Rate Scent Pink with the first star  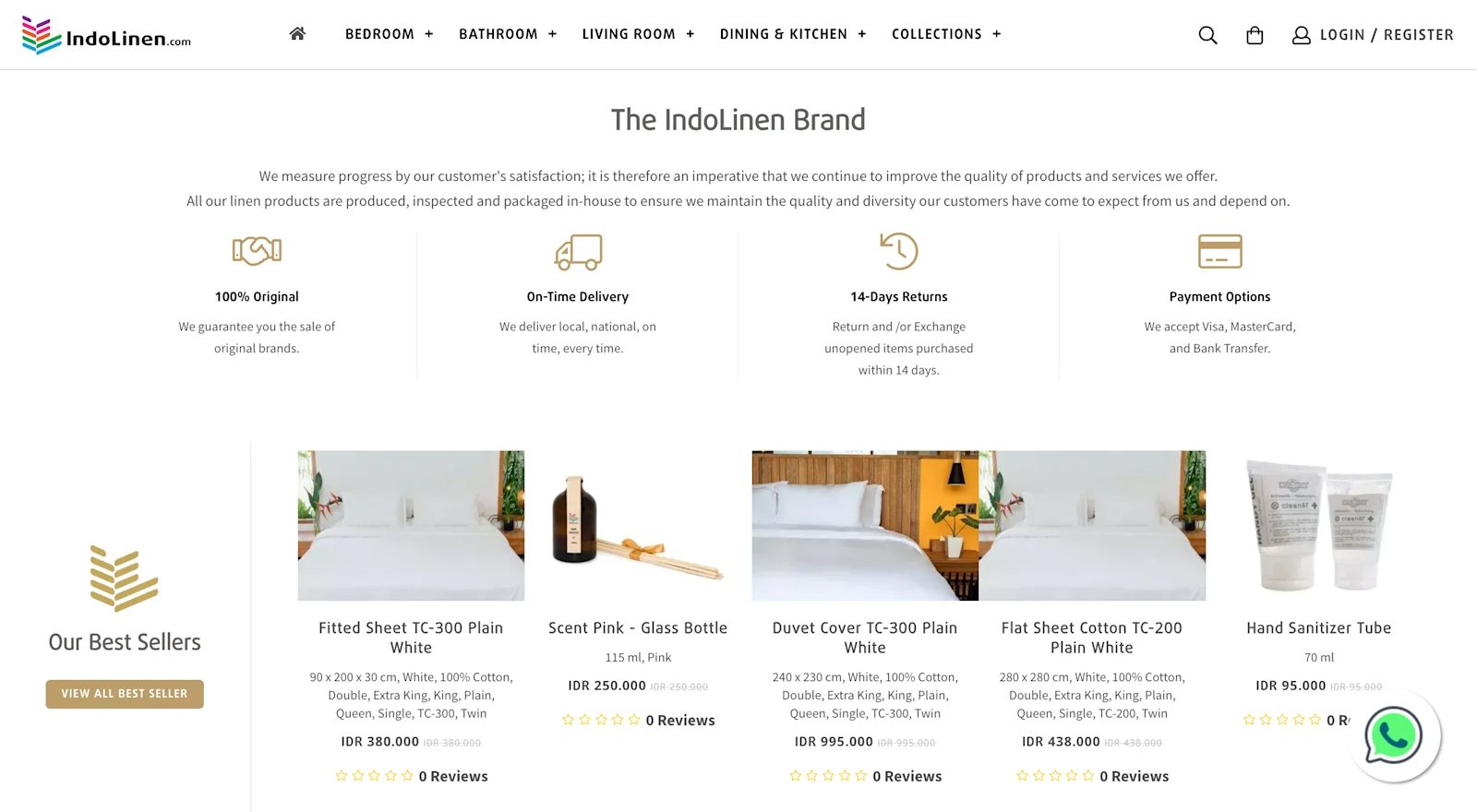coord(569,719)
